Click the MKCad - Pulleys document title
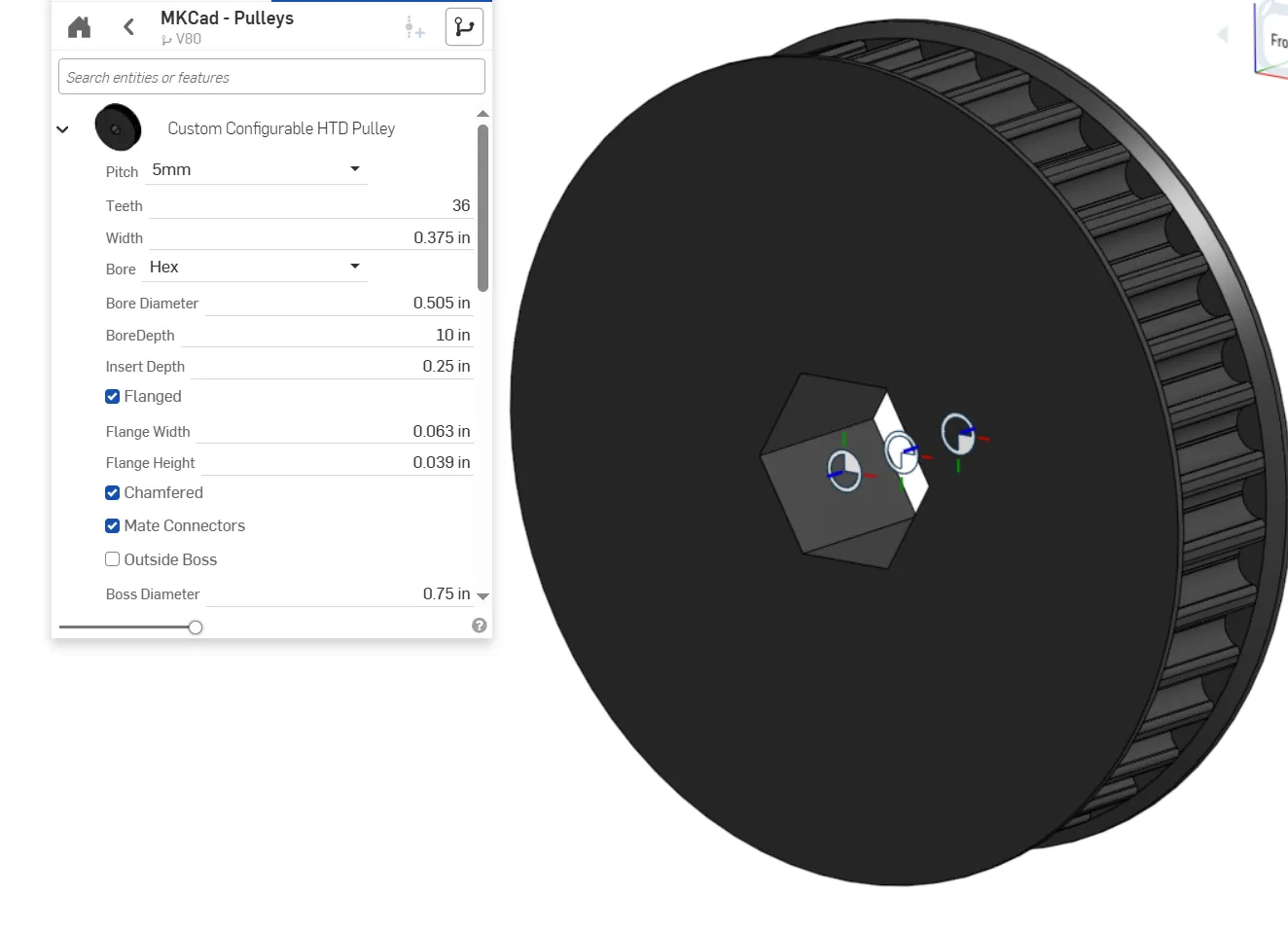The width and height of the screenshot is (1288, 933). click(x=227, y=18)
